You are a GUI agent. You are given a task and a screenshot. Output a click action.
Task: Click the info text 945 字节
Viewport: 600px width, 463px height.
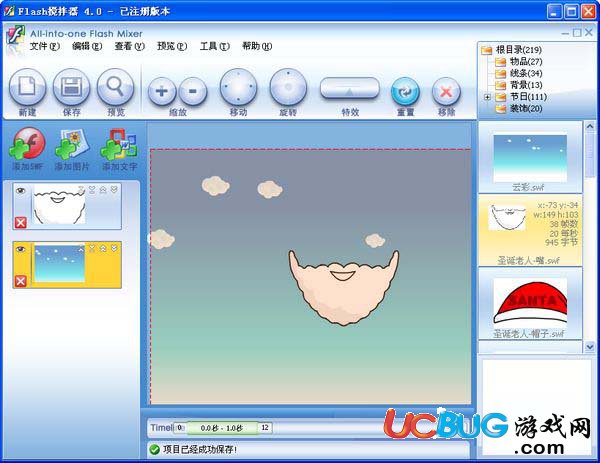(561, 242)
